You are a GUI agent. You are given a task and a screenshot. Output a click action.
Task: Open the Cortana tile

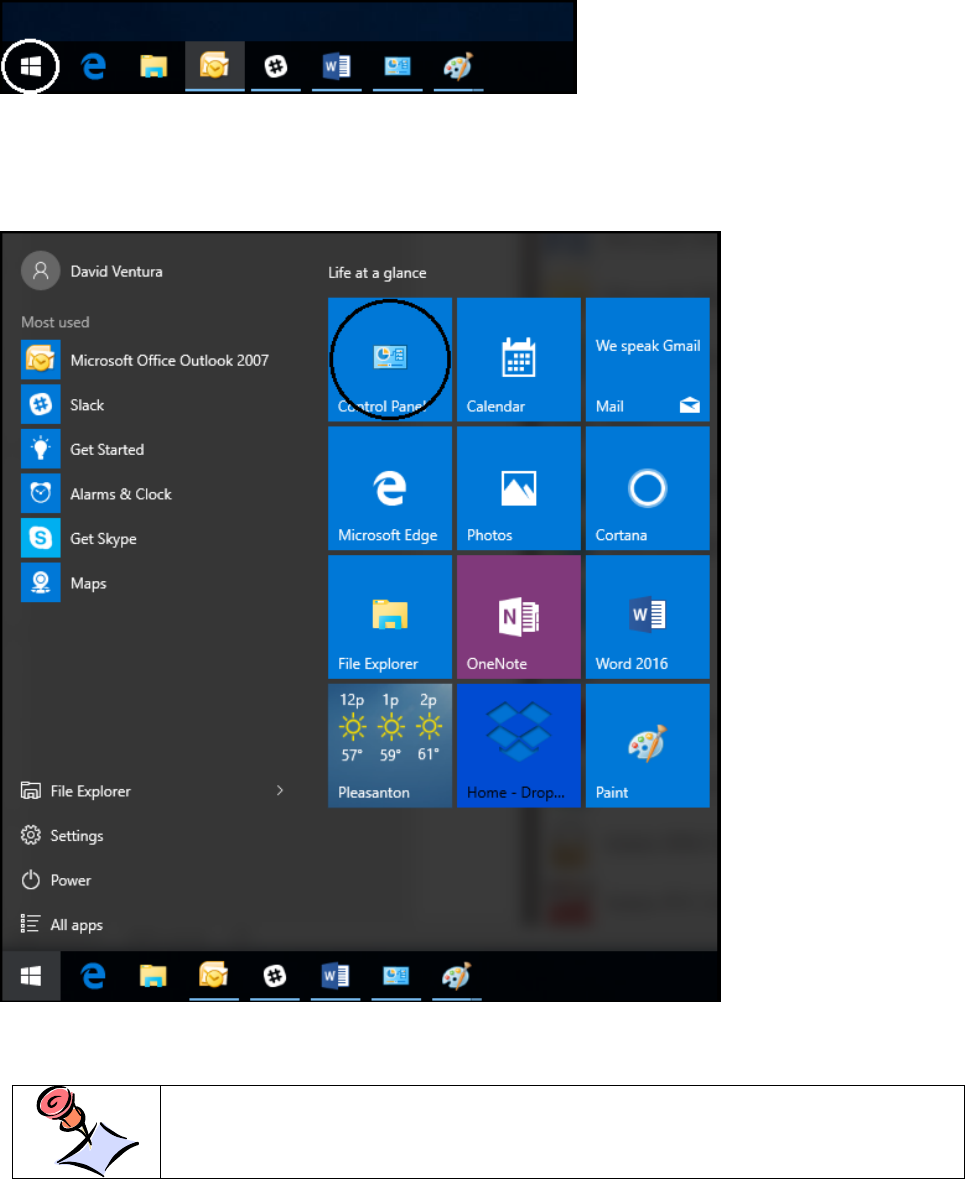point(648,488)
